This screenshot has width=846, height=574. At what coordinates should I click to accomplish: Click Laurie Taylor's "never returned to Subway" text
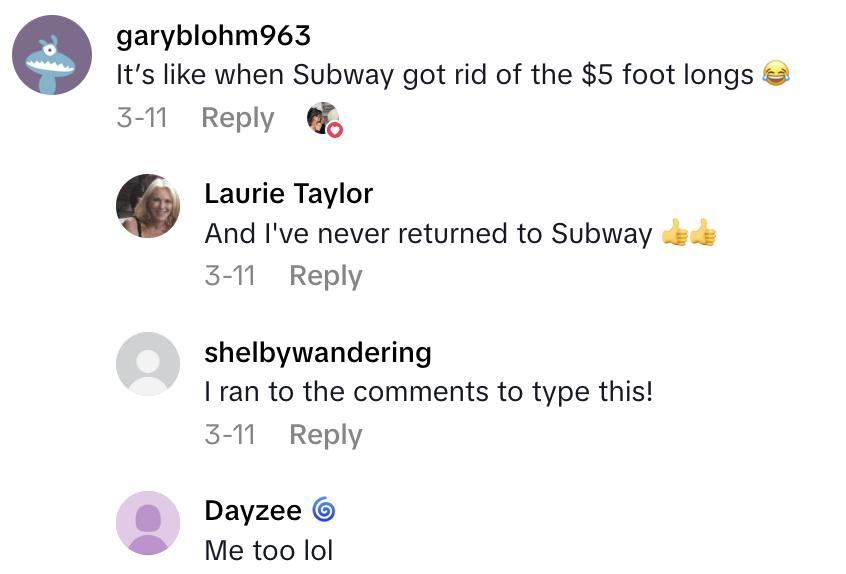(428, 234)
